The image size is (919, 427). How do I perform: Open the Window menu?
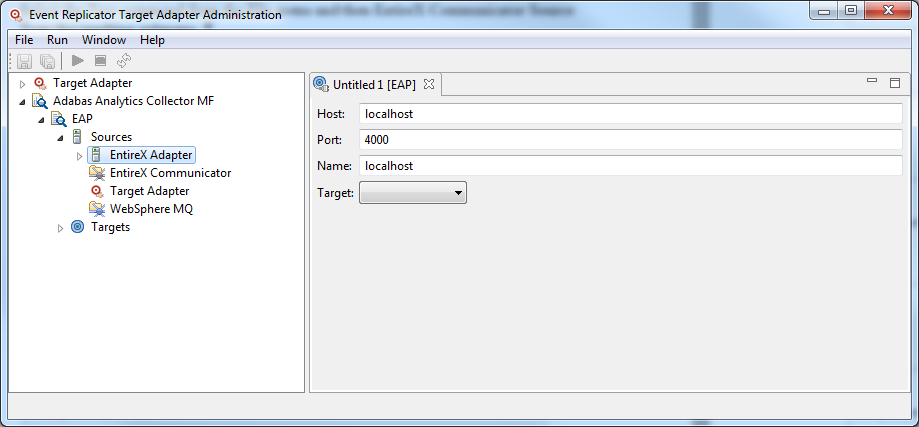(x=104, y=40)
